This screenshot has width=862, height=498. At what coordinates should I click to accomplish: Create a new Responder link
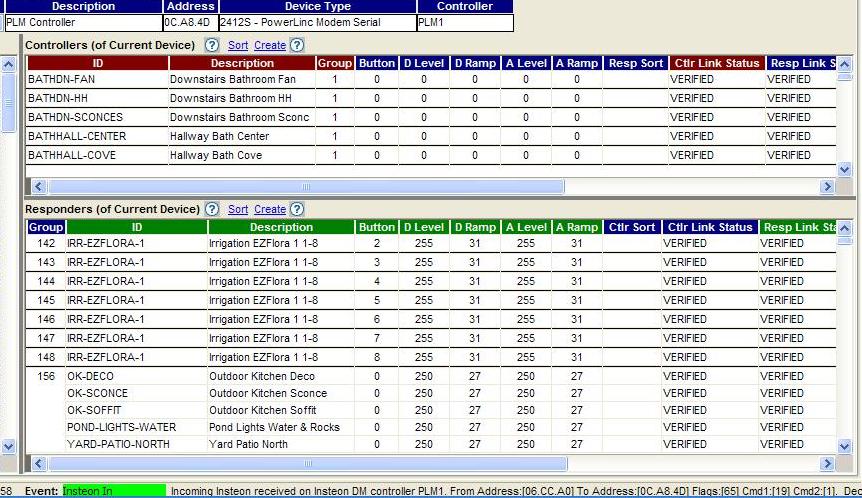(x=270, y=210)
